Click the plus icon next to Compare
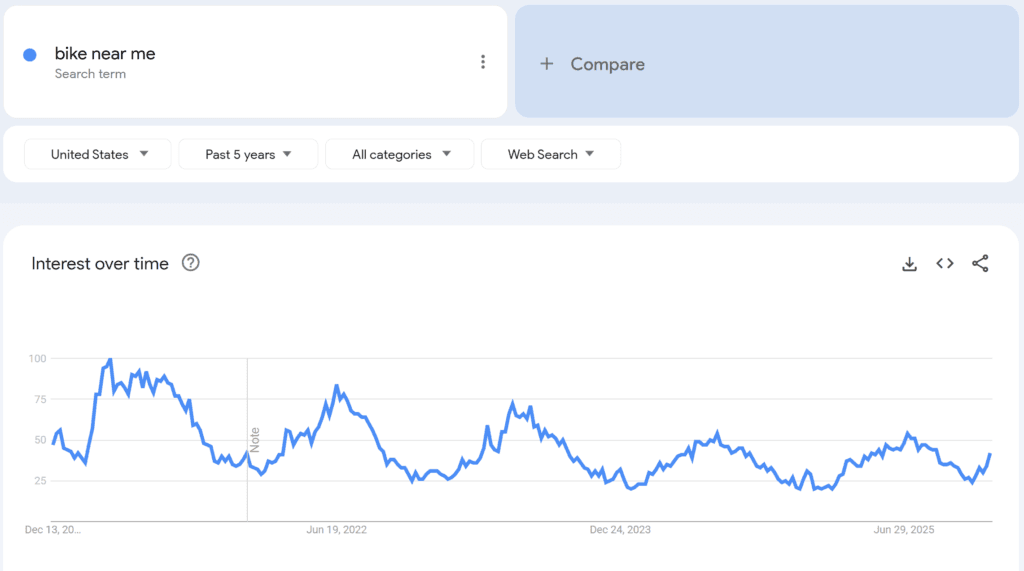Viewport: 1024px width, 571px height. click(x=547, y=63)
